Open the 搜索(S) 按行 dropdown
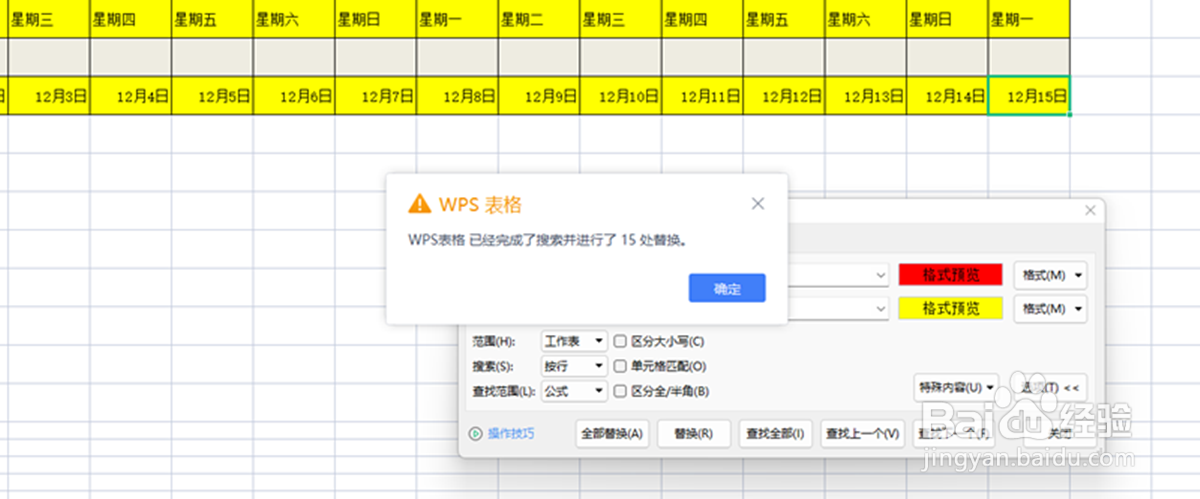Viewport: 1200px width, 499px height. [573, 366]
